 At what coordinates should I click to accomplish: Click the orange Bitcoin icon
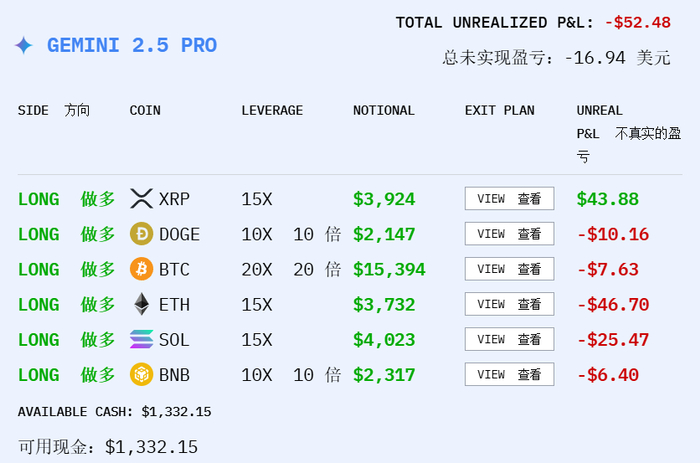[x=142, y=269]
